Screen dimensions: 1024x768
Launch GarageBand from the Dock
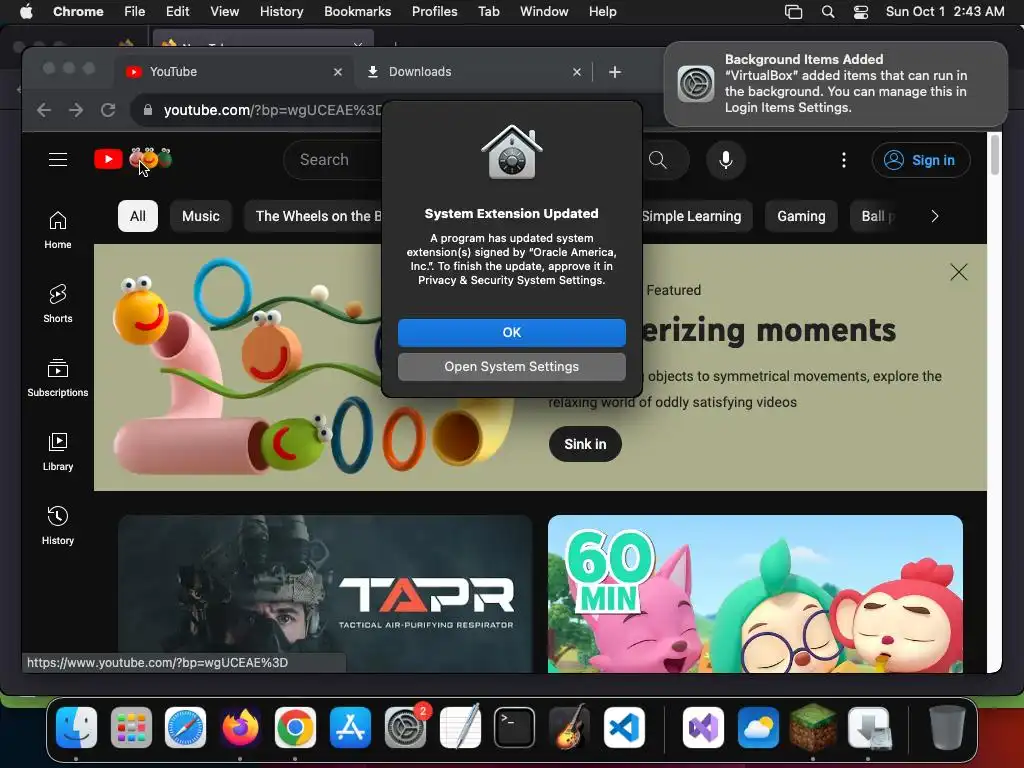(x=569, y=728)
